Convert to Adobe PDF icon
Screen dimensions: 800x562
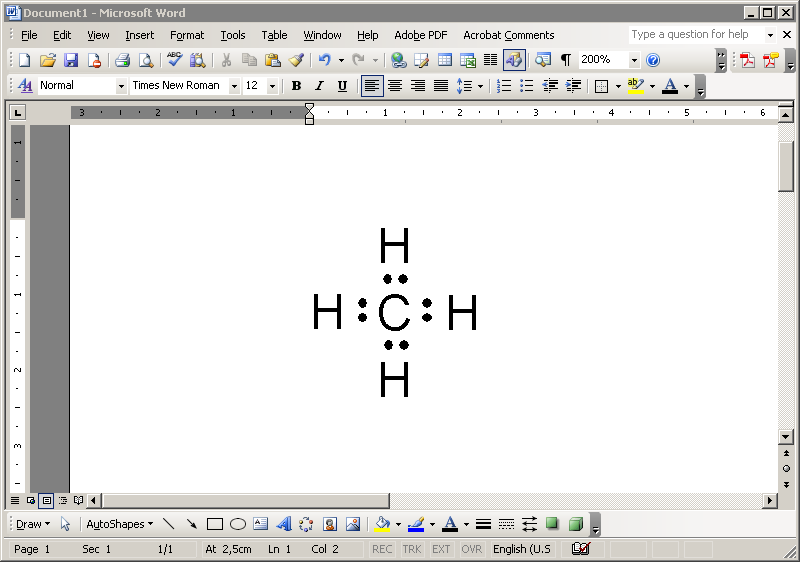coord(747,60)
